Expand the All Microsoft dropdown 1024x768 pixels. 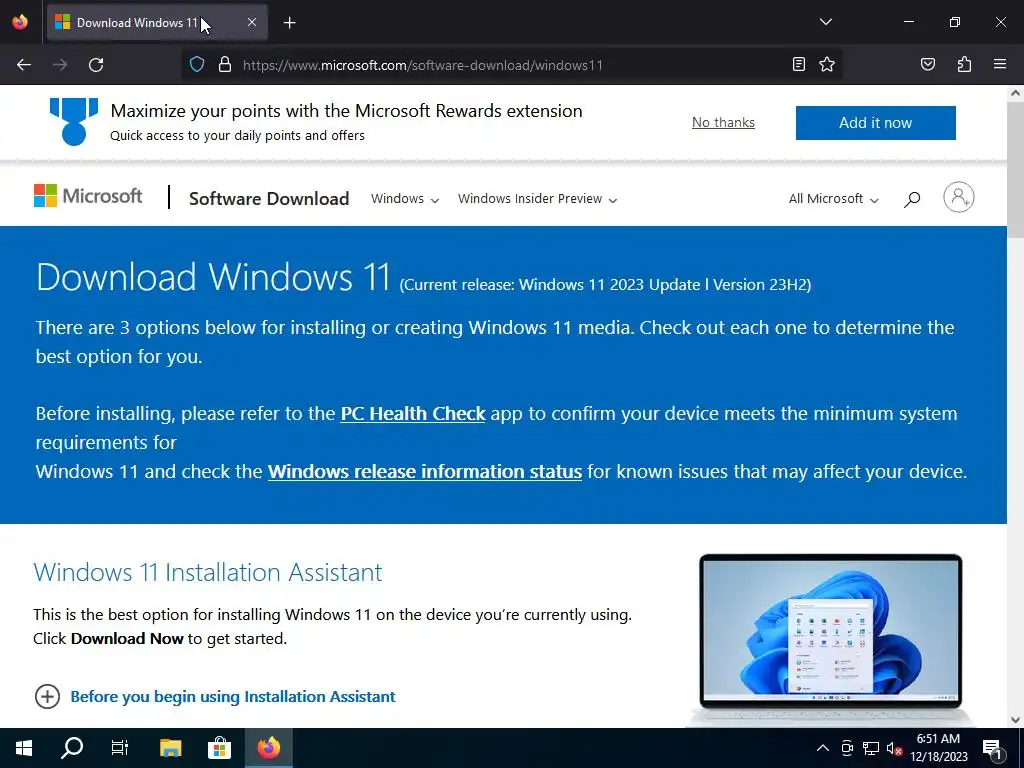coord(834,199)
